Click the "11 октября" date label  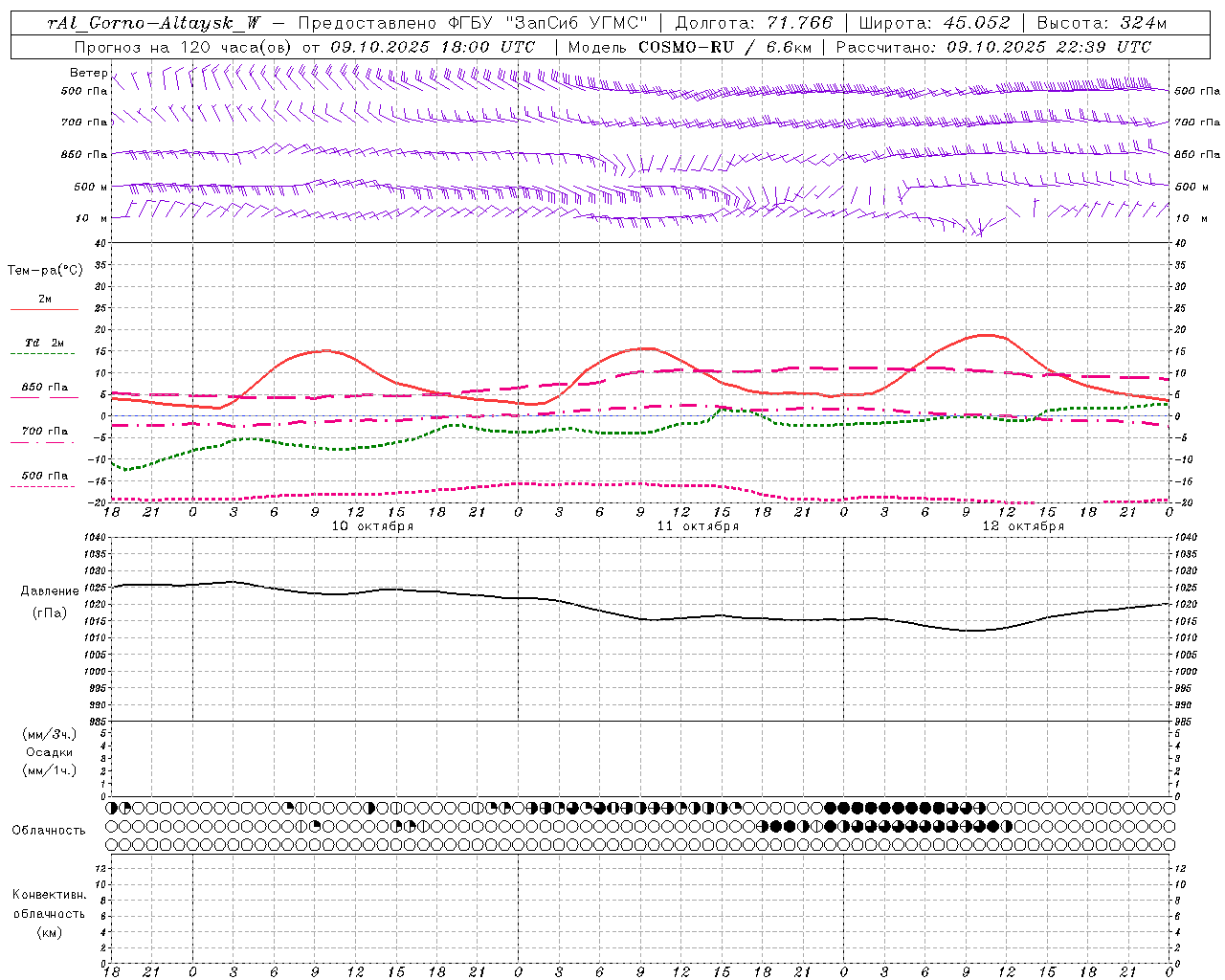[x=698, y=526]
